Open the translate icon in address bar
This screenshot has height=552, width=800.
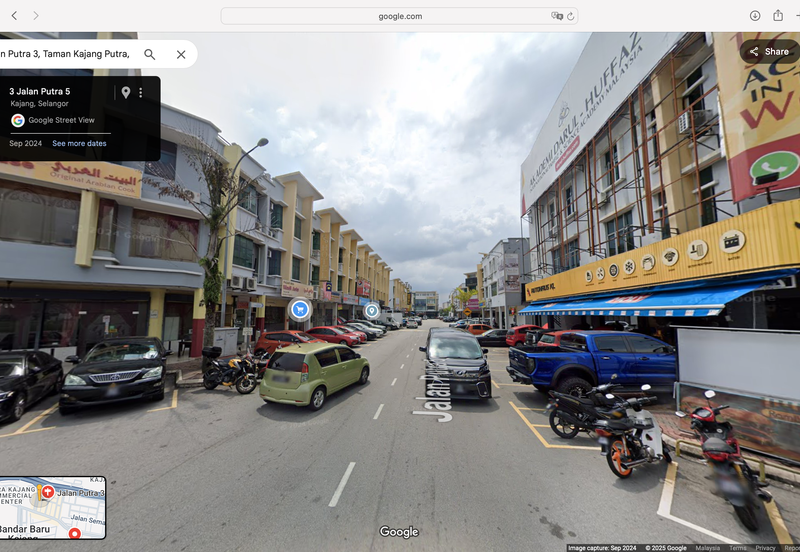(x=557, y=16)
